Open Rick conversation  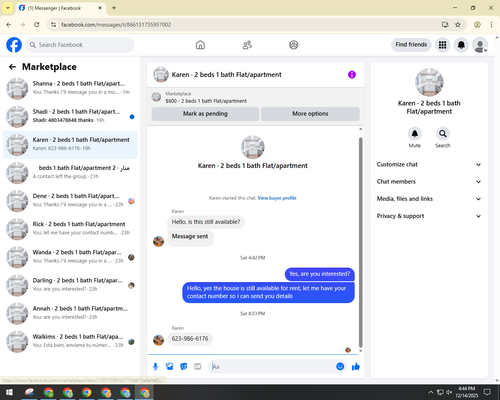[70, 229]
